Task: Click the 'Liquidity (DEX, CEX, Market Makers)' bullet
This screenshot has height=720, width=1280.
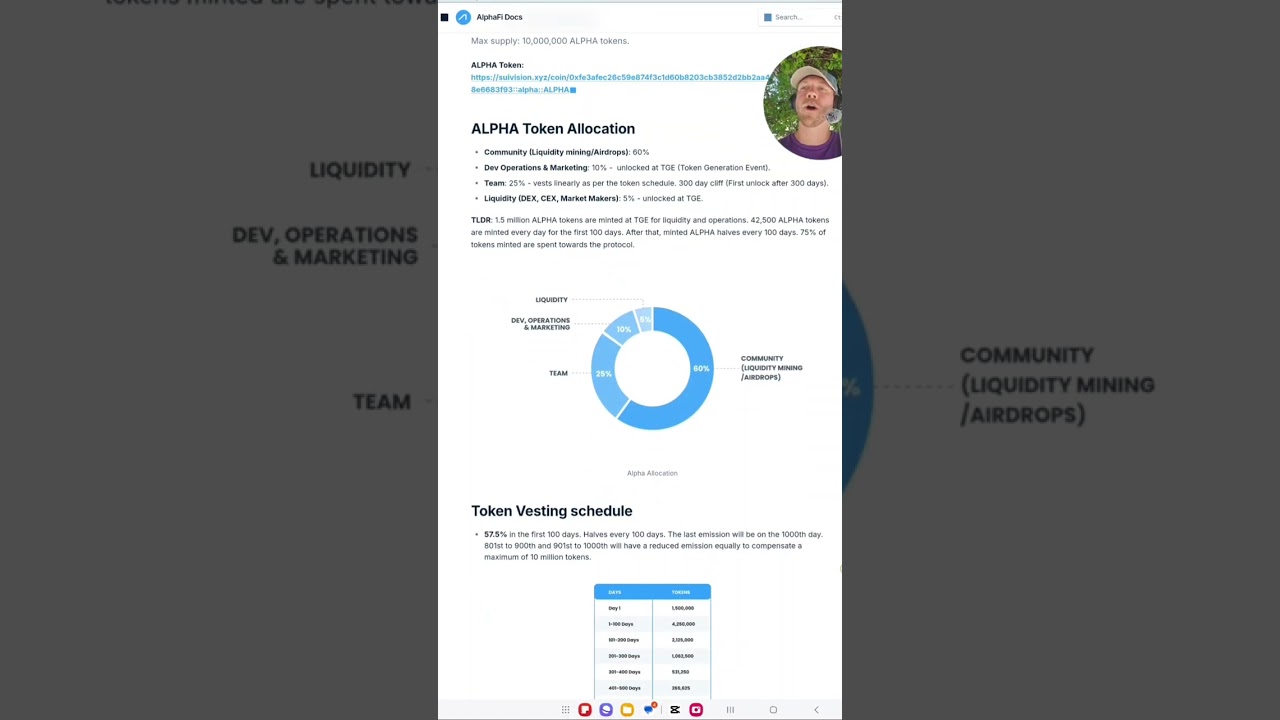Action: pos(593,198)
